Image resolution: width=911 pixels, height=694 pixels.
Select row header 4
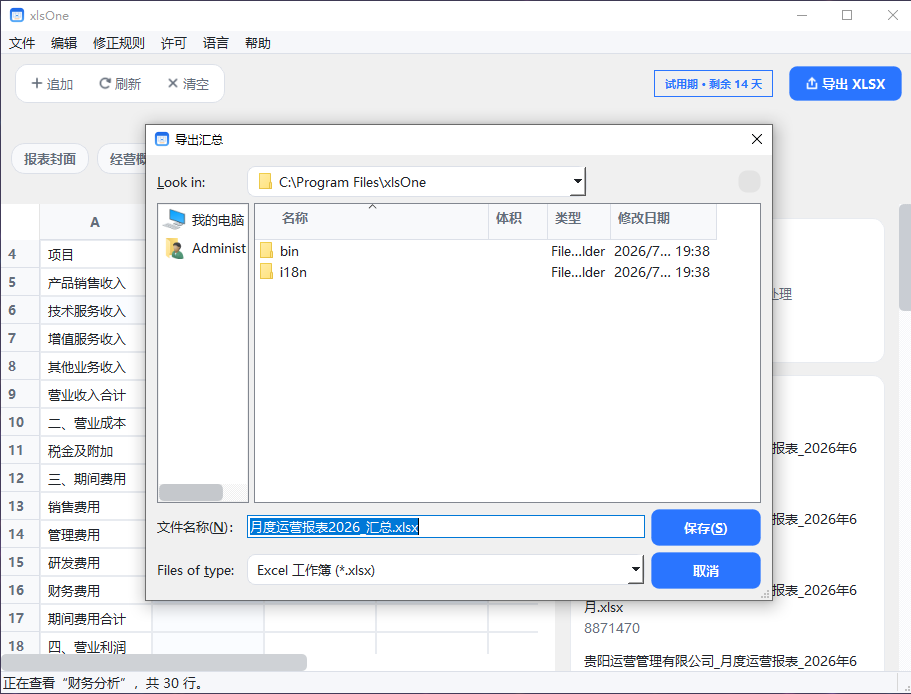(20, 254)
